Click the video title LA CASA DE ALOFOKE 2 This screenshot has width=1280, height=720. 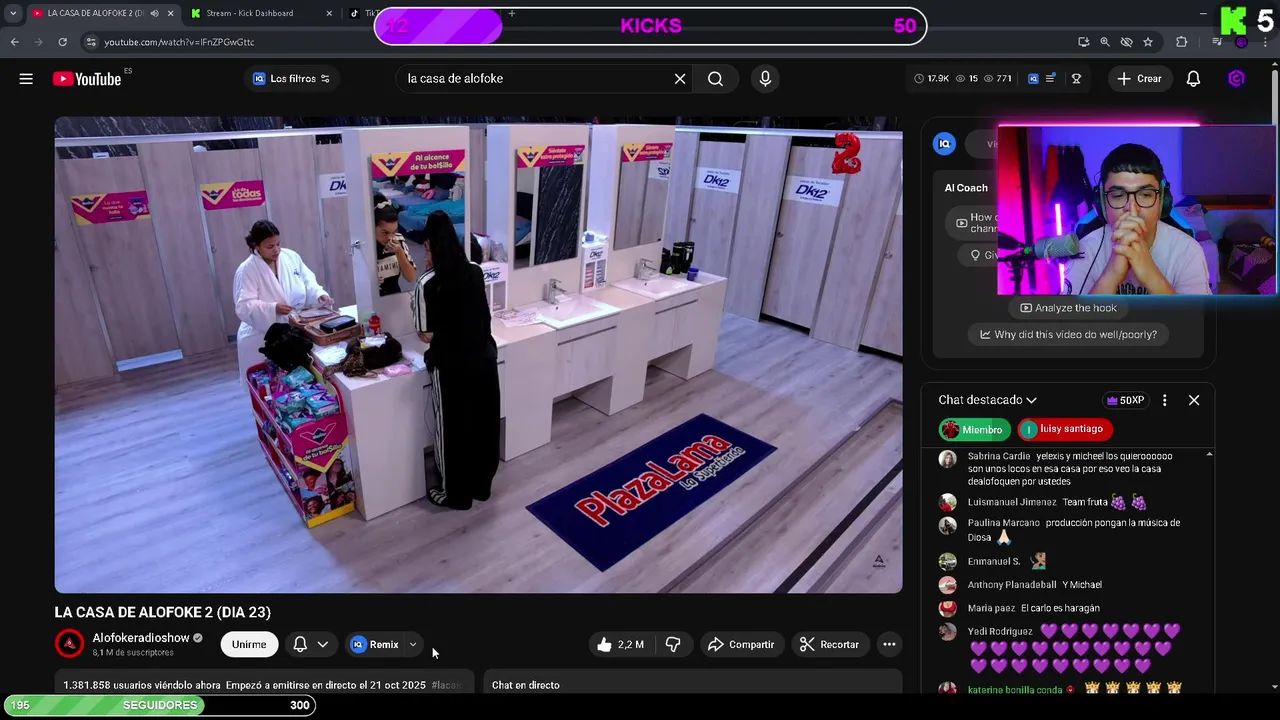click(x=163, y=612)
